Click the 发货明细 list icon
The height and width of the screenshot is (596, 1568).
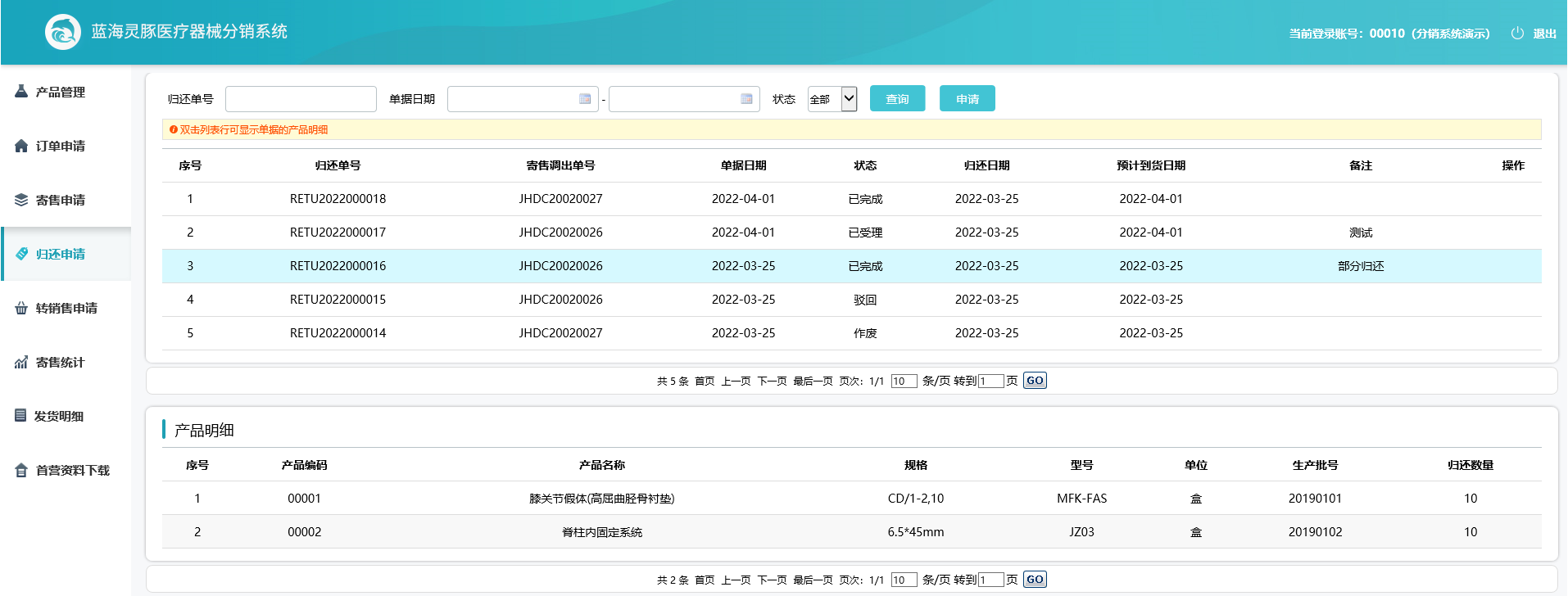pos(21,416)
